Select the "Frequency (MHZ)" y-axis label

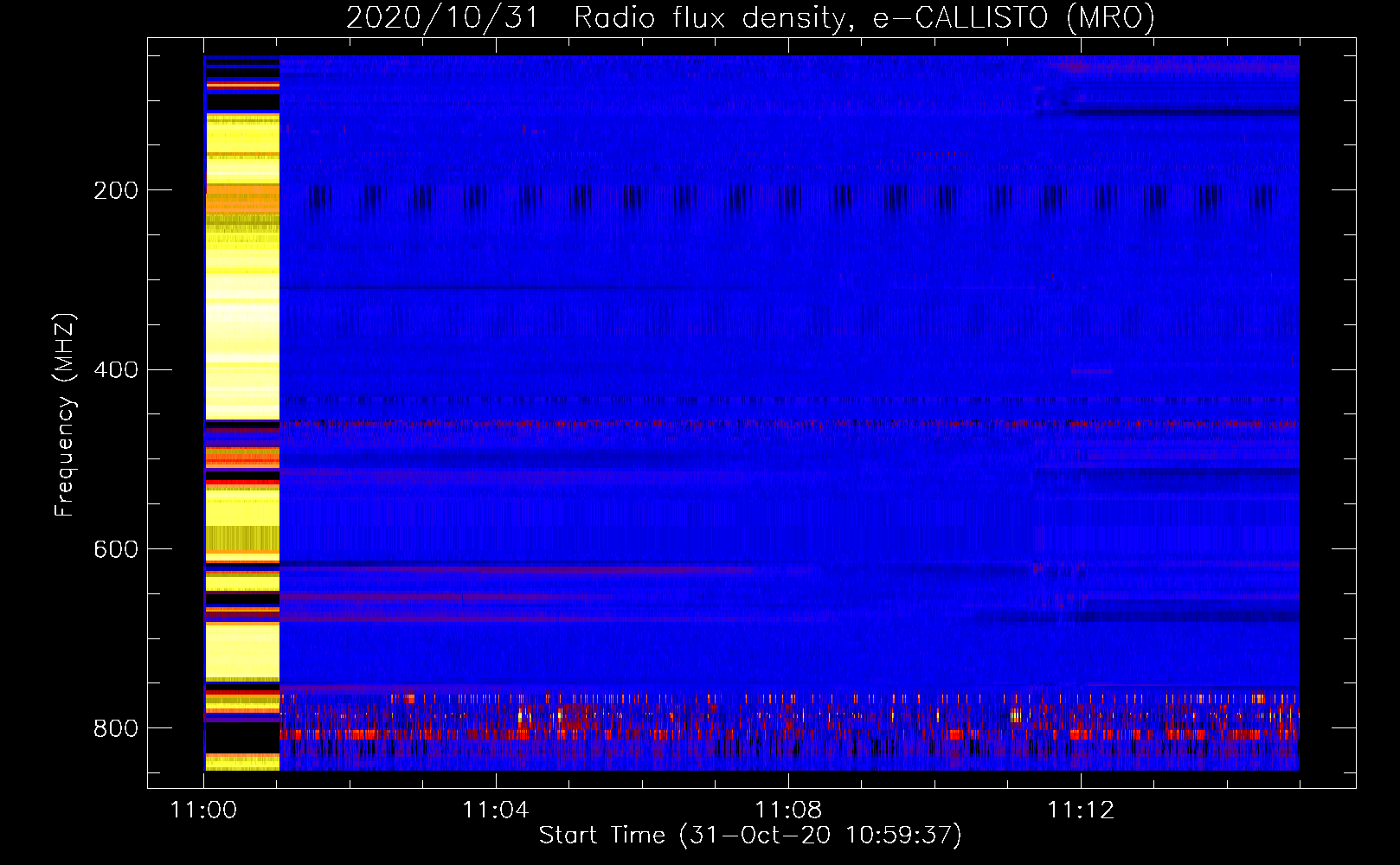coord(65,414)
